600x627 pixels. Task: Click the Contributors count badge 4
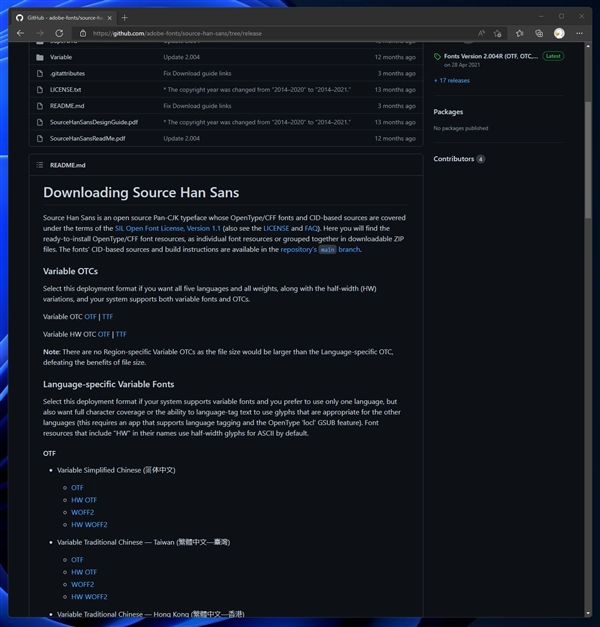481,159
